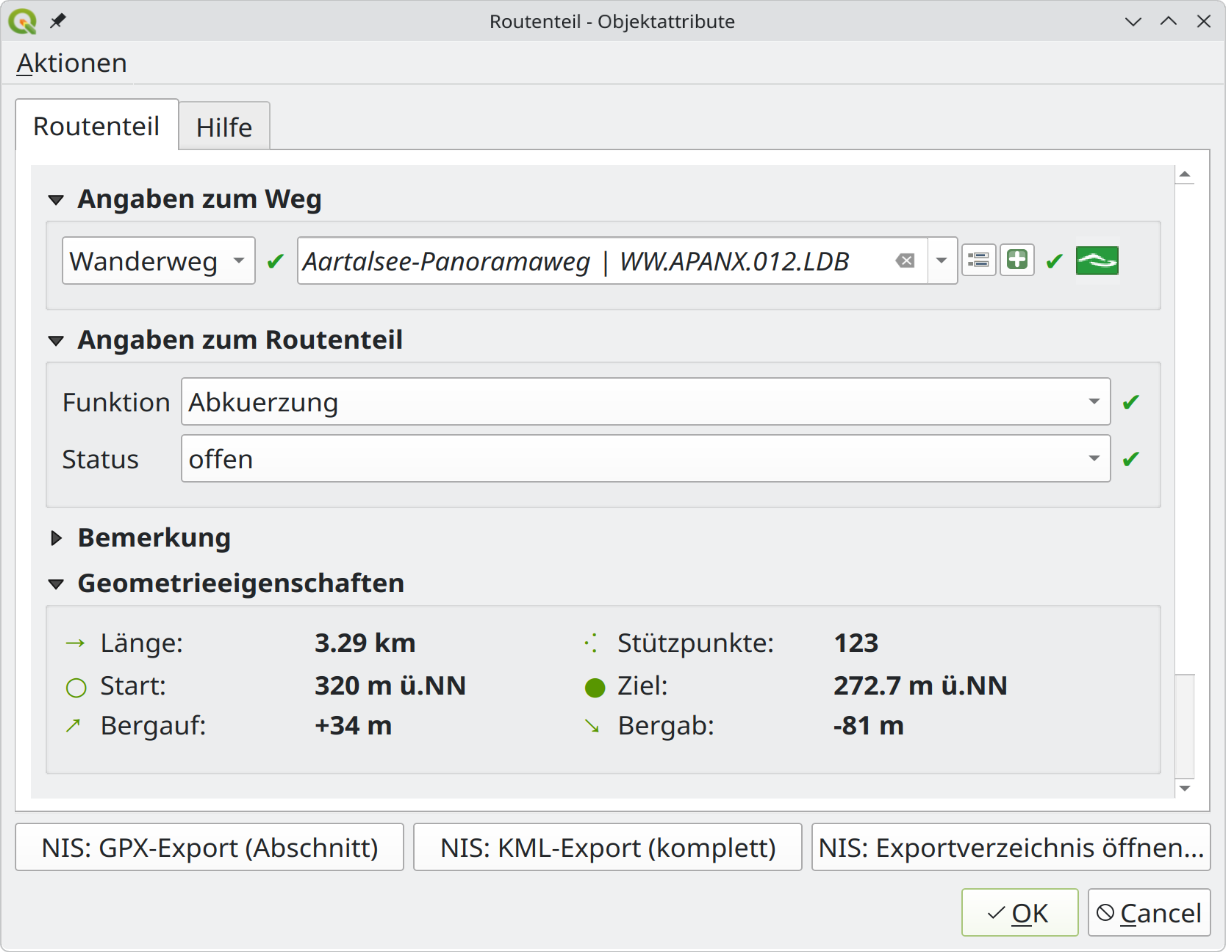Click the Bergauf upward arrow icon
This screenshot has width=1226, height=952.
(x=73, y=727)
